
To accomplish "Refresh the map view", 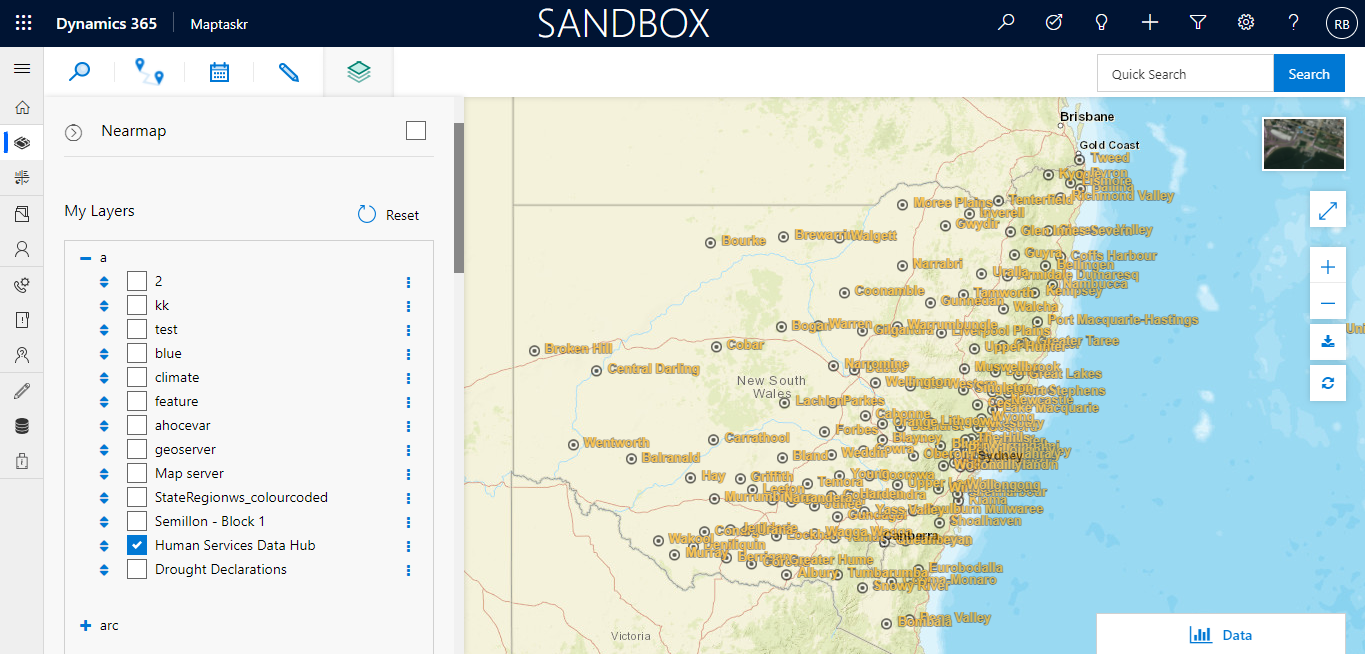I will (1327, 383).
